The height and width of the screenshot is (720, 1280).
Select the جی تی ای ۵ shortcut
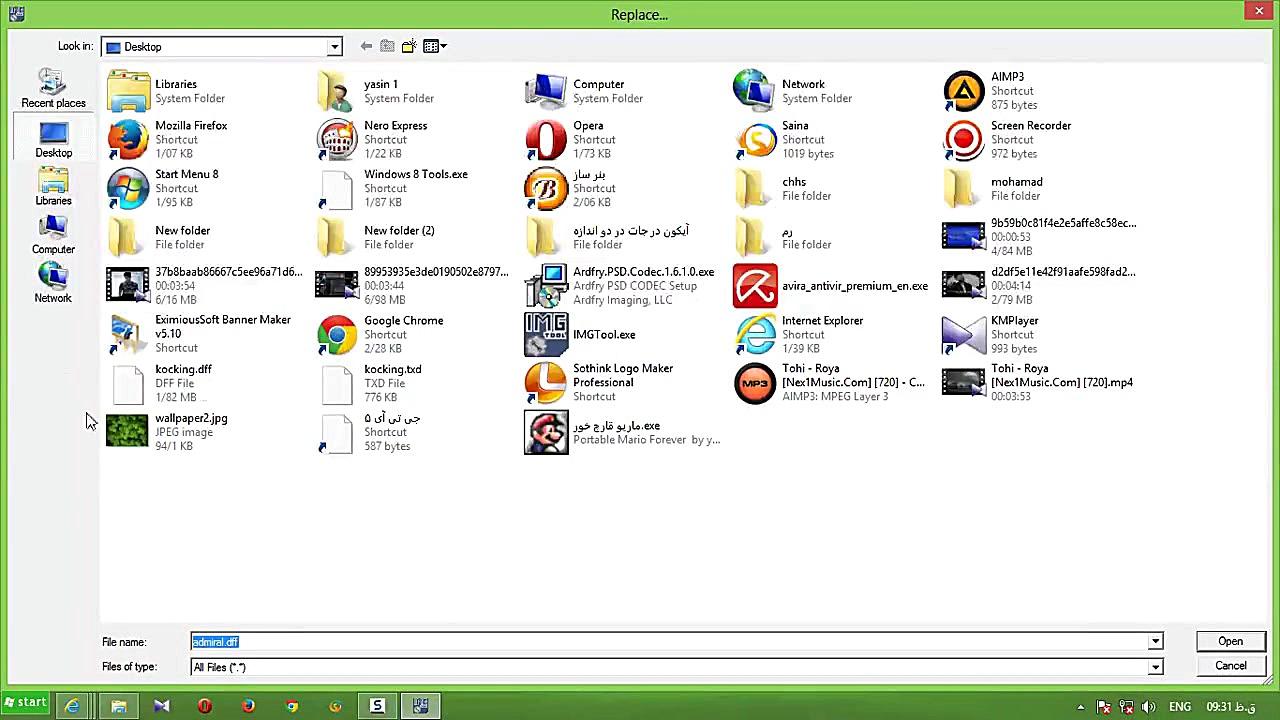[x=369, y=431]
